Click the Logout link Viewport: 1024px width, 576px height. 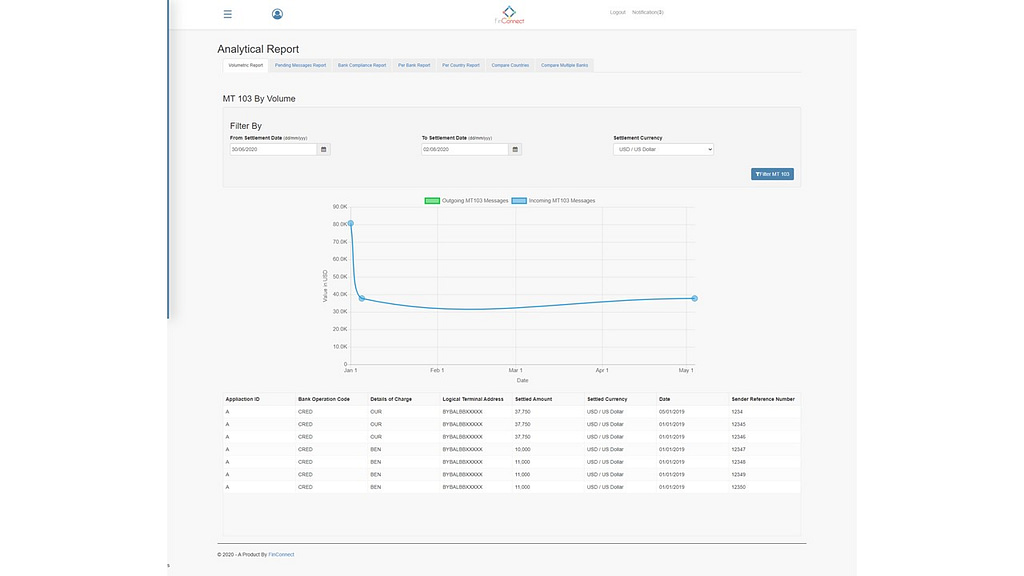pos(617,13)
